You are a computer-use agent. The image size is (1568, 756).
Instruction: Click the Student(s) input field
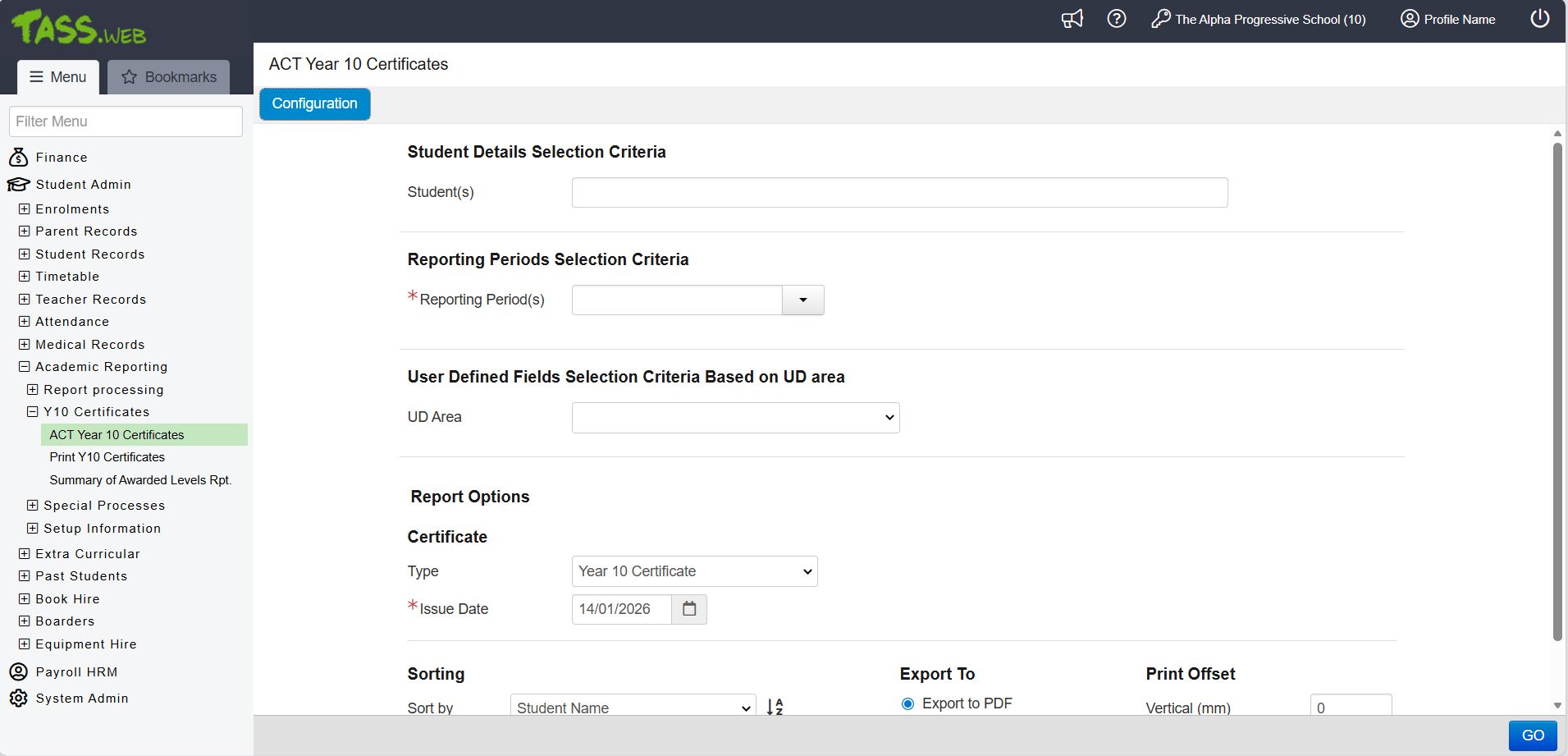899,193
